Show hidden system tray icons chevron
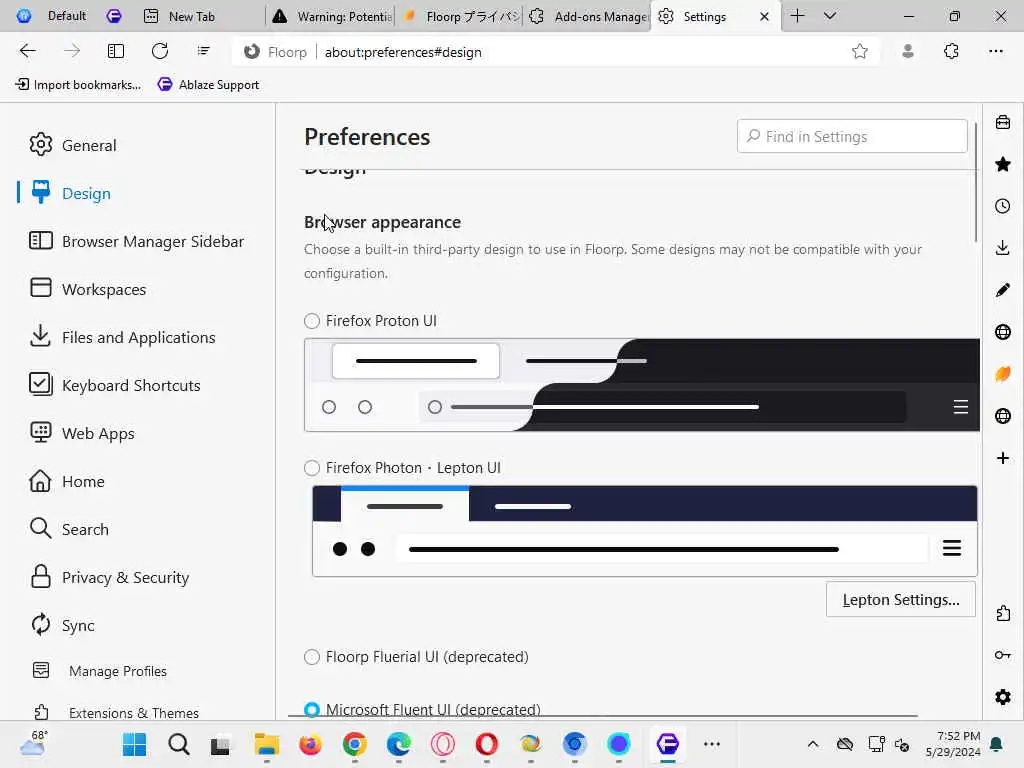This screenshot has width=1024, height=768. coord(812,744)
